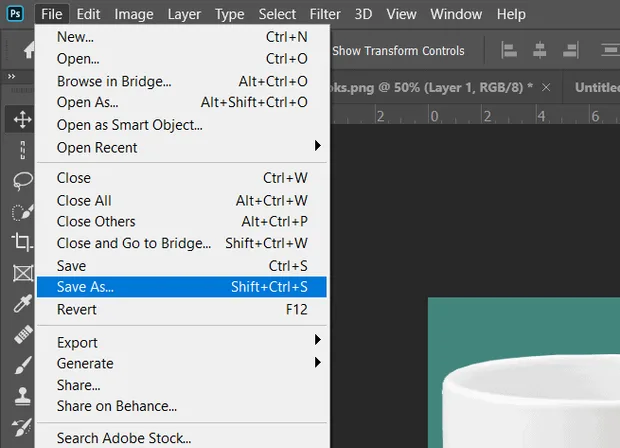Expand the Open Recent submenu

182,147
